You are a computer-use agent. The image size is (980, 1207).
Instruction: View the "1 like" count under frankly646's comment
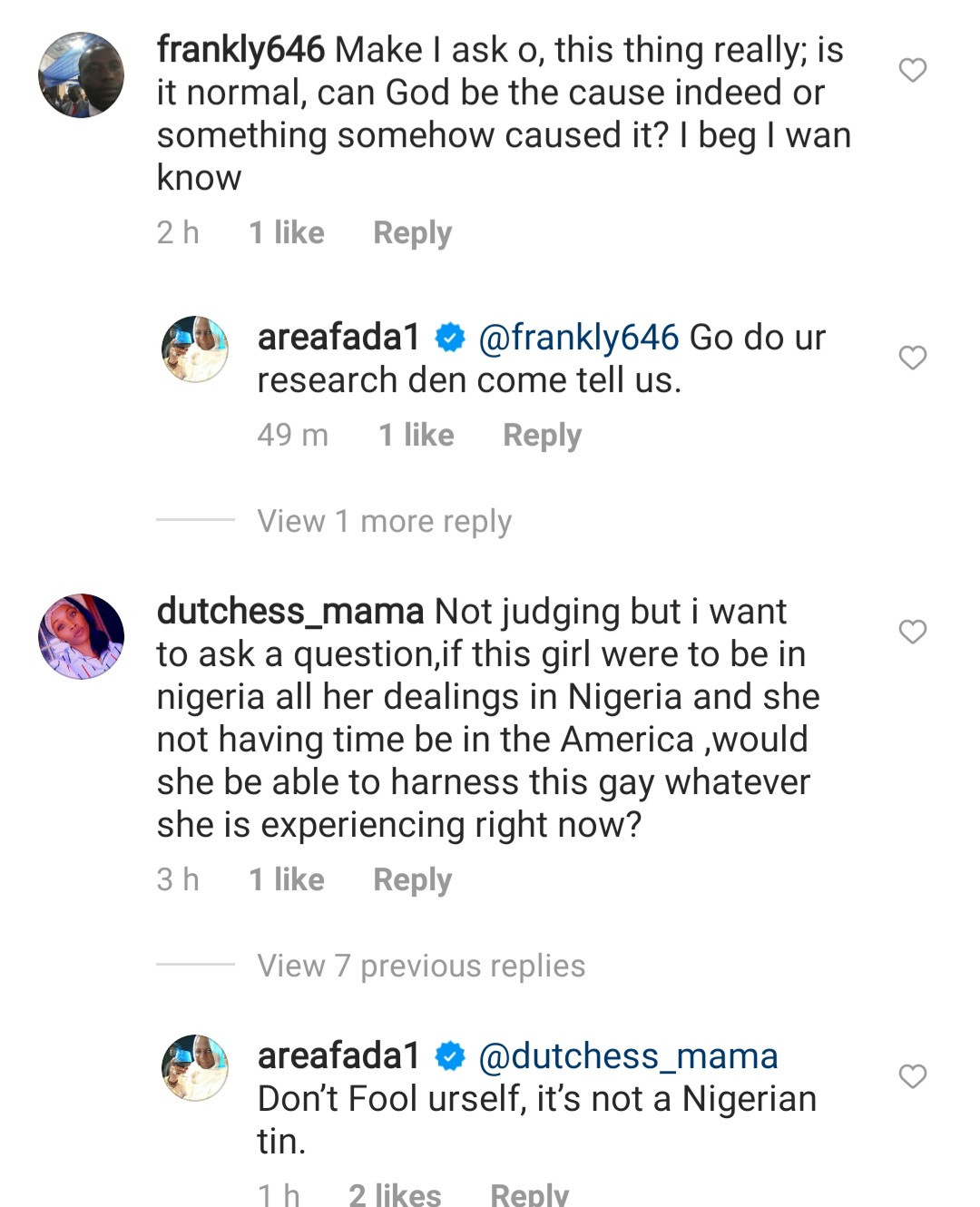point(287,233)
